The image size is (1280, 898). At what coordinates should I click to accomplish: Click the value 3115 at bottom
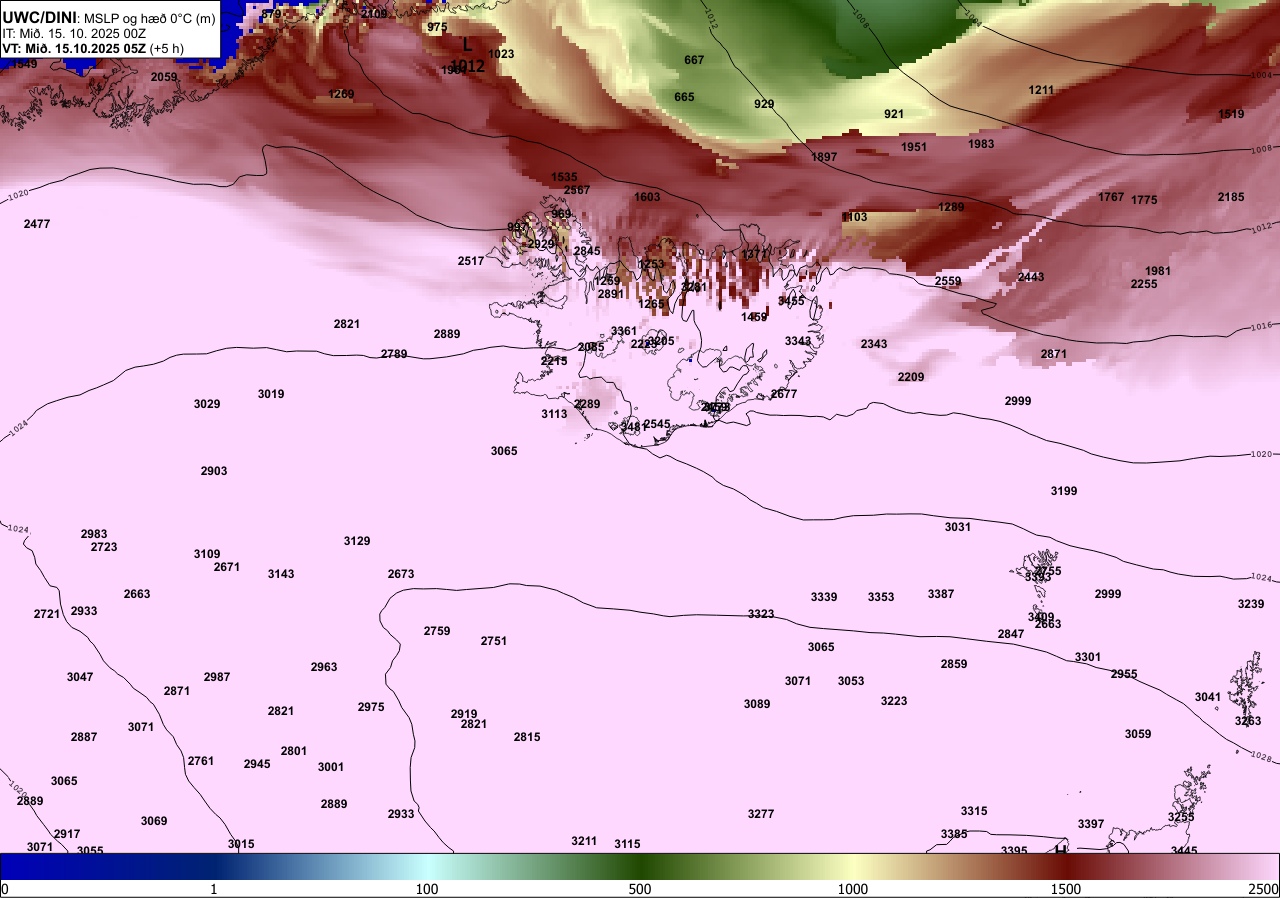click(627, 844)
